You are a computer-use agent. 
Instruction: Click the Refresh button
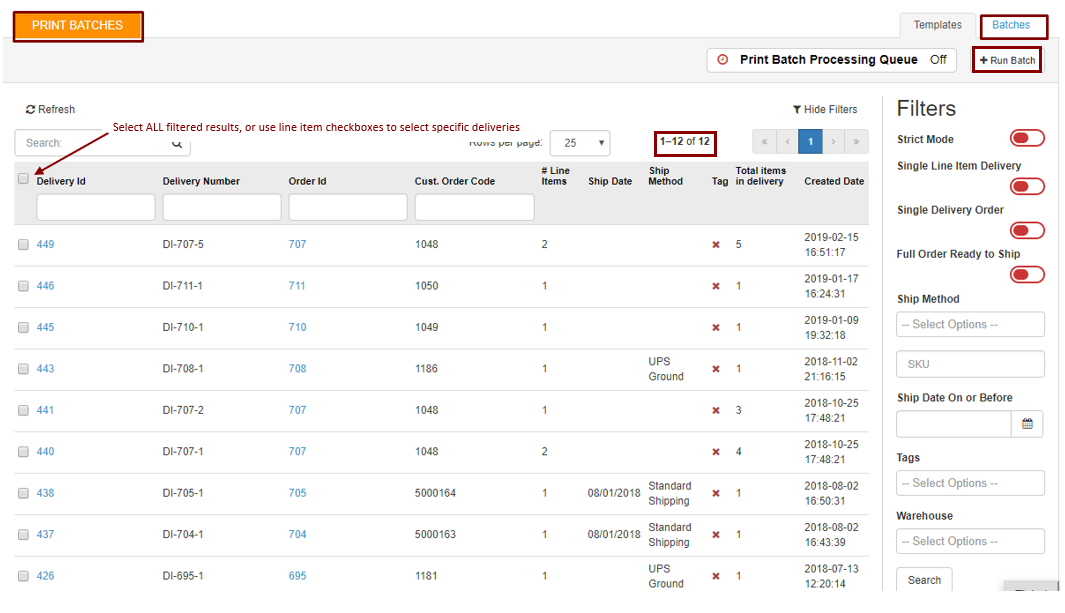tap(50, 109)
